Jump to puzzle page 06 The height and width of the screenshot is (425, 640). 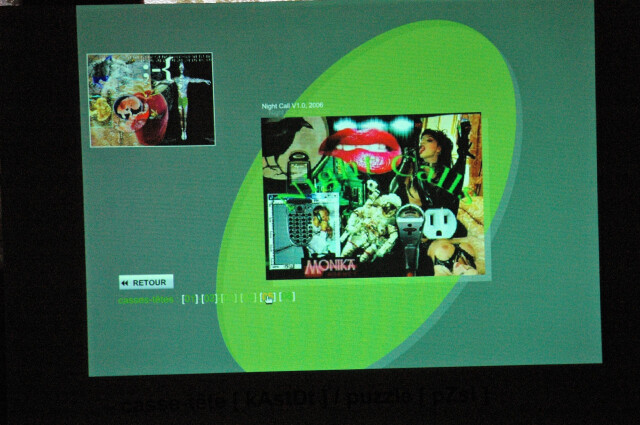(x=287, y=298)
